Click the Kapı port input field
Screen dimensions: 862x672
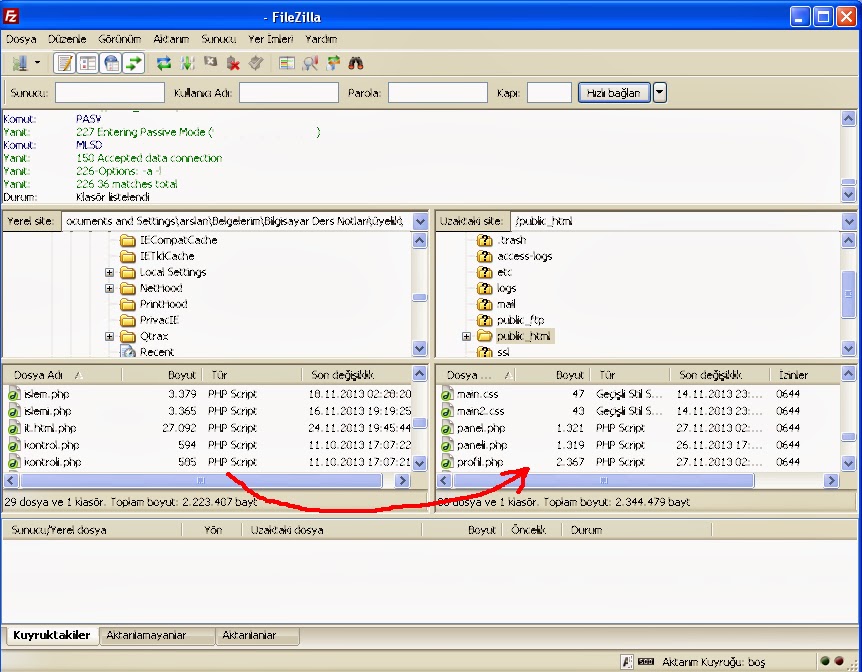[x=549, y=92]
